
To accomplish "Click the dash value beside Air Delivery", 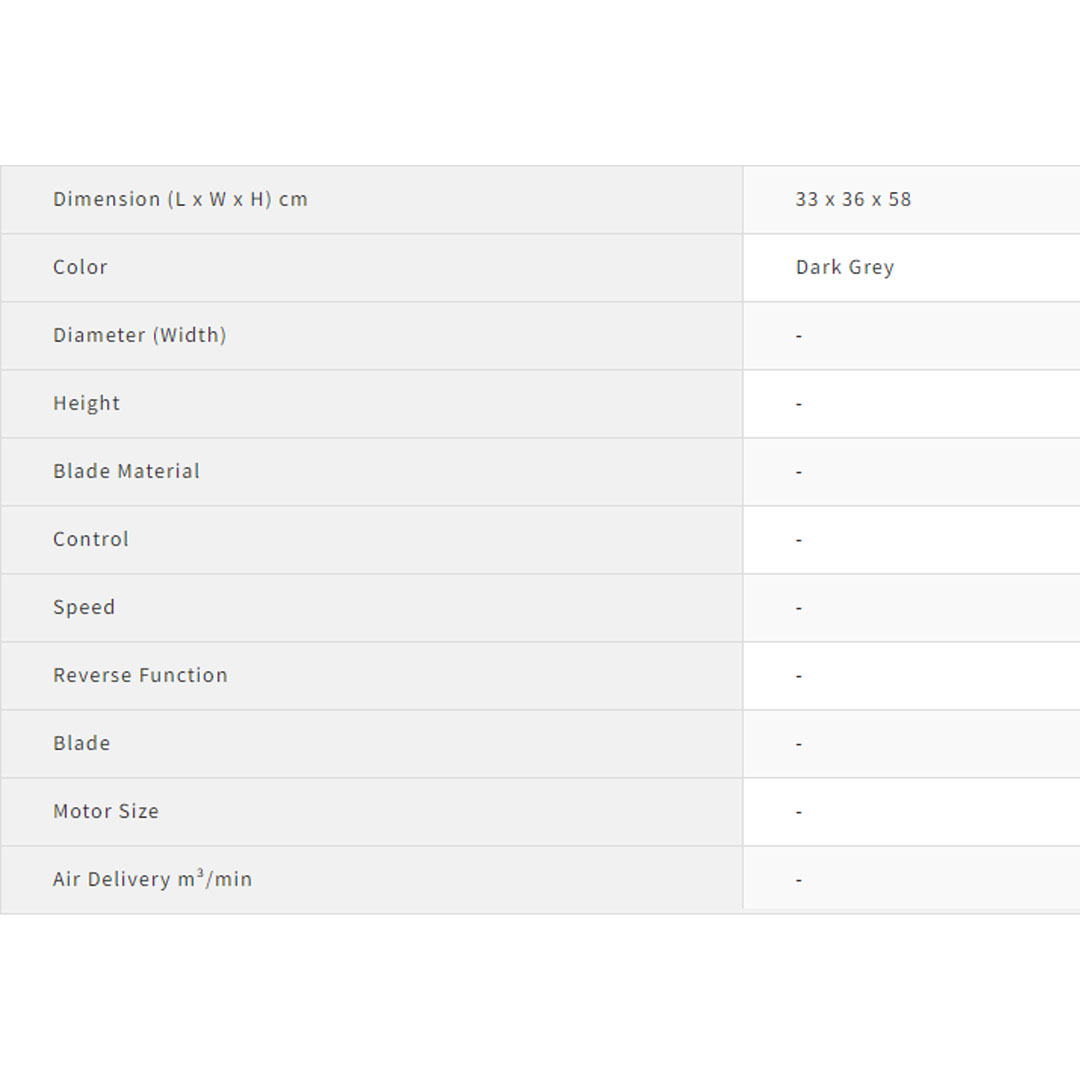I will click(x=799, y=880).
